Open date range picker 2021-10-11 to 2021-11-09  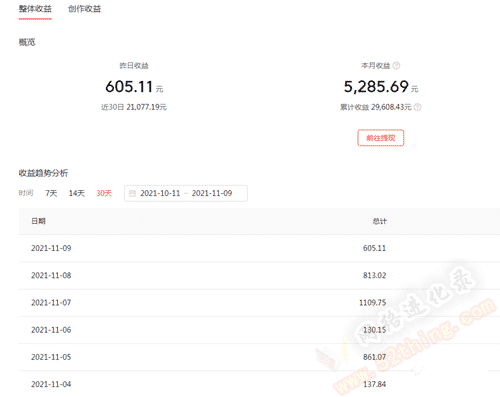[186, 193]
